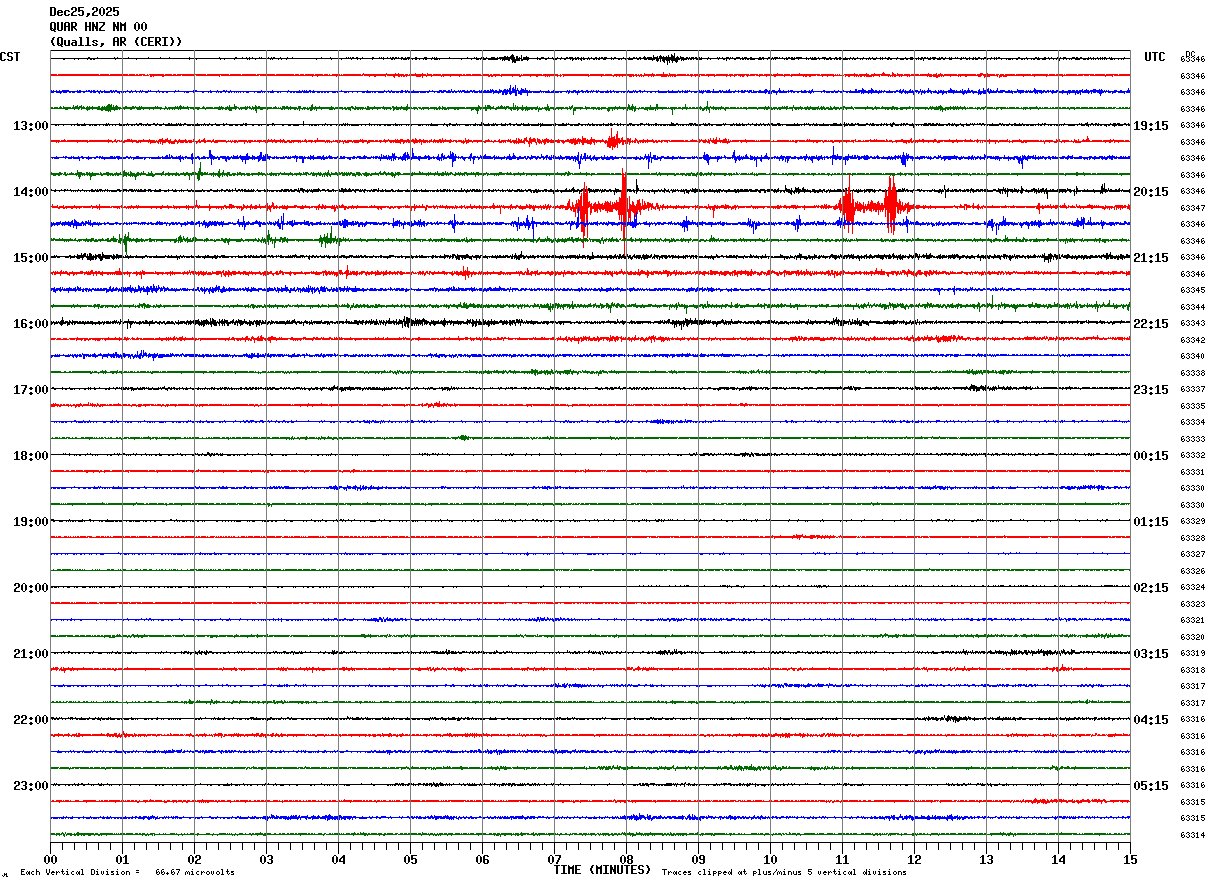Click the '23:00' CST time label
Viewport: 1210px width, 886px height.
[30, 786]
